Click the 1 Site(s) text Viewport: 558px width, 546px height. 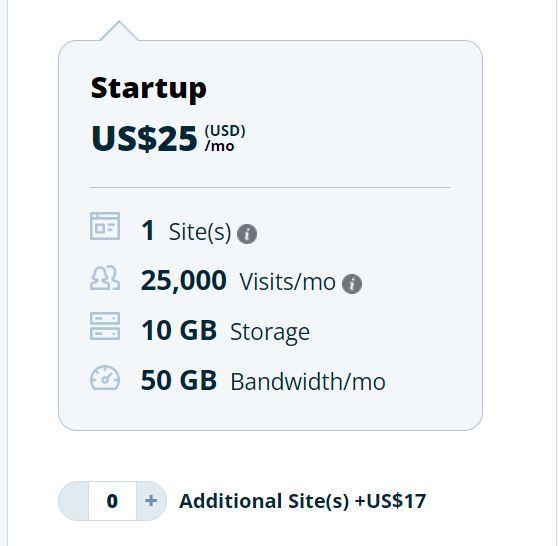[186, 231]
